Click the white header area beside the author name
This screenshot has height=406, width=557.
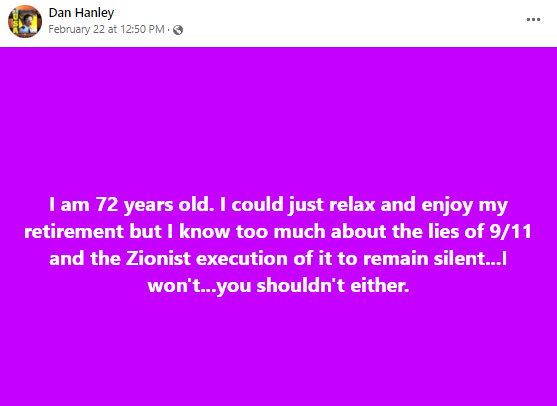(320, 21)
